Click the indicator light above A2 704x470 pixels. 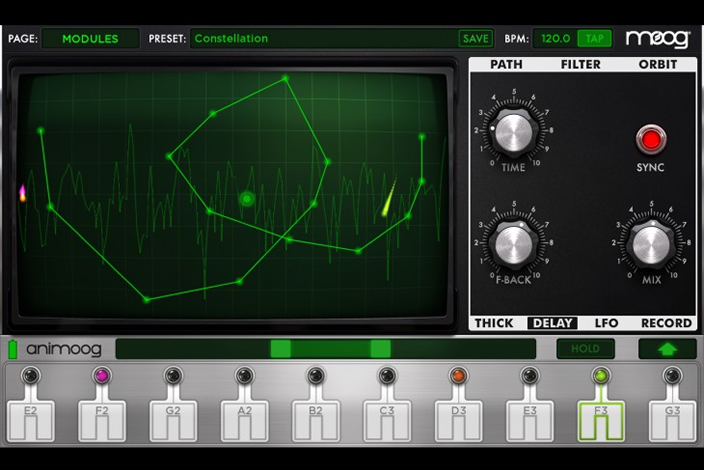[245, 375]
